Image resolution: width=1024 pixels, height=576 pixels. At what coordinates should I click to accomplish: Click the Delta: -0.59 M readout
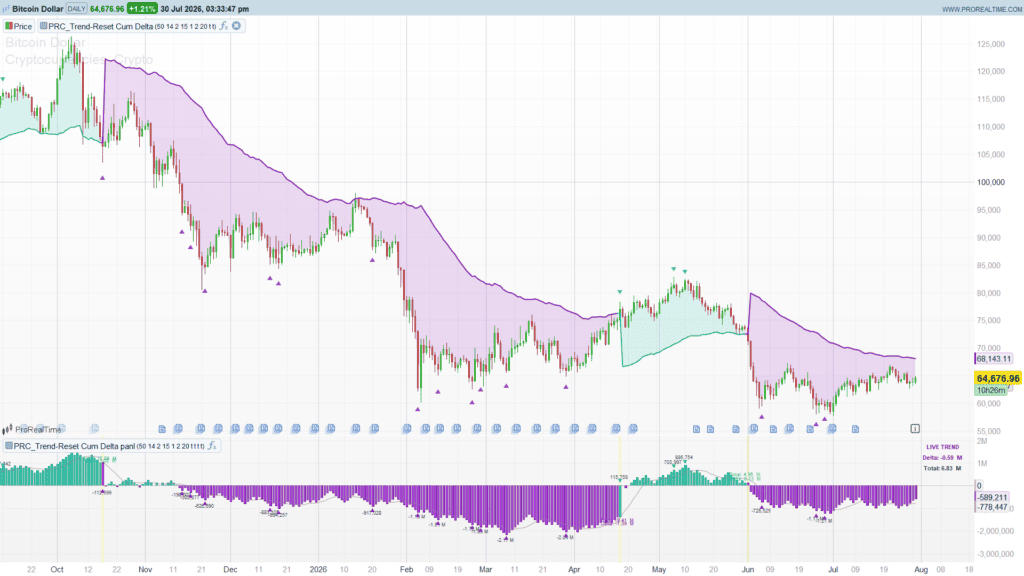click(x=942, y=458)
